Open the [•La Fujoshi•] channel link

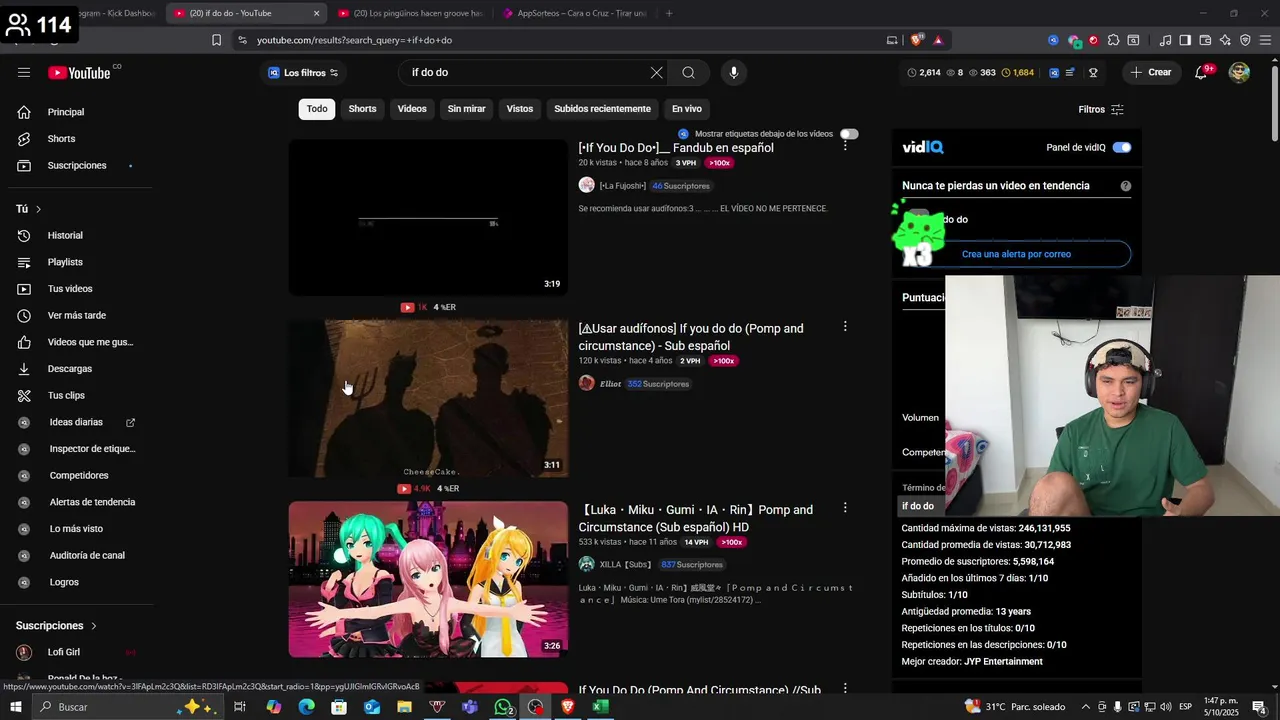pyautogui.click(x=622, y=186)
